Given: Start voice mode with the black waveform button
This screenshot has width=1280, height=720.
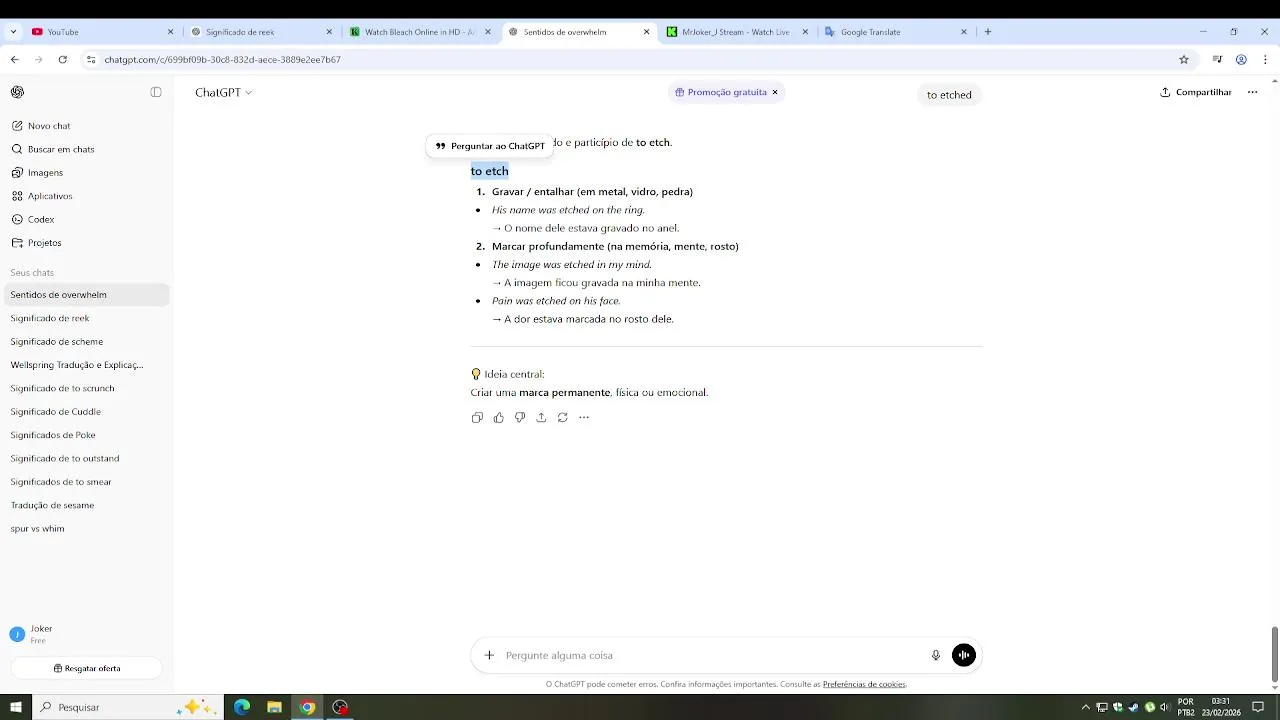Looking at the screenshot, I should (x=964, y=655).
